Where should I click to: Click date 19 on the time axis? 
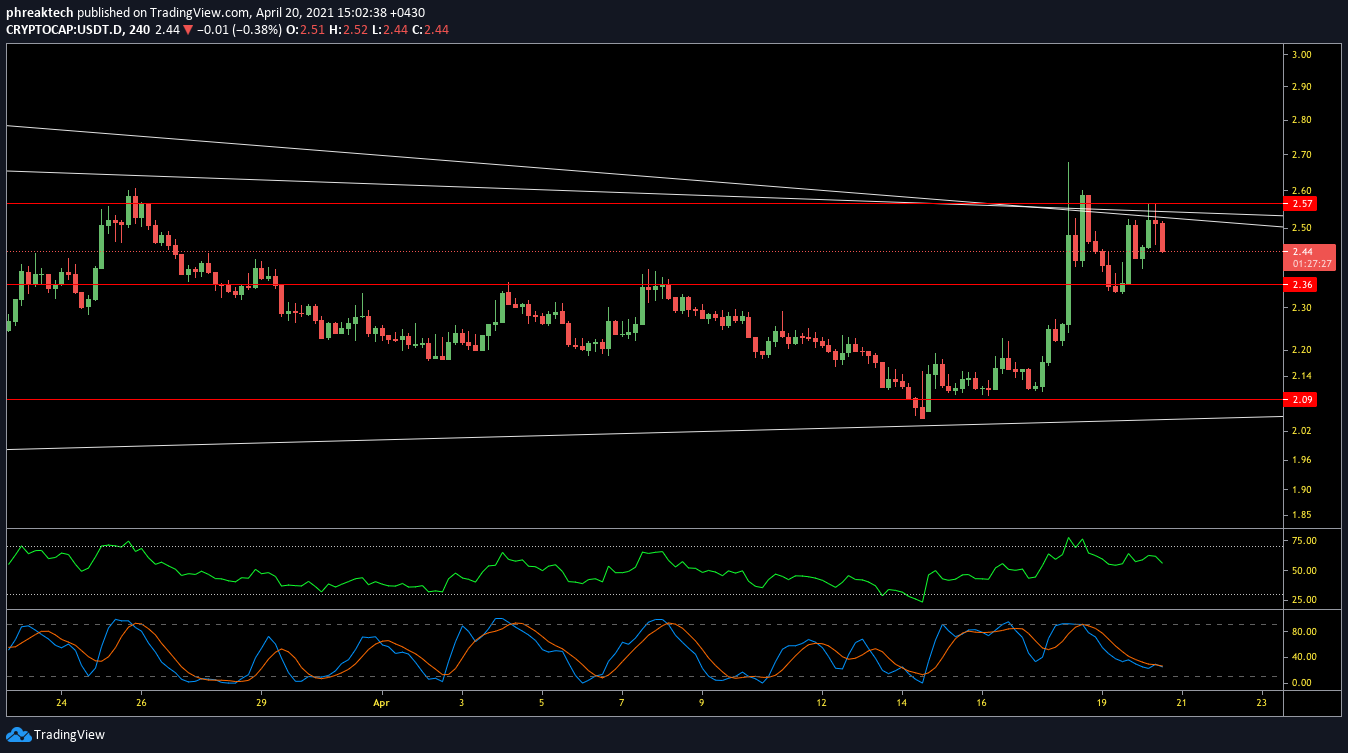click(1102, 703)
